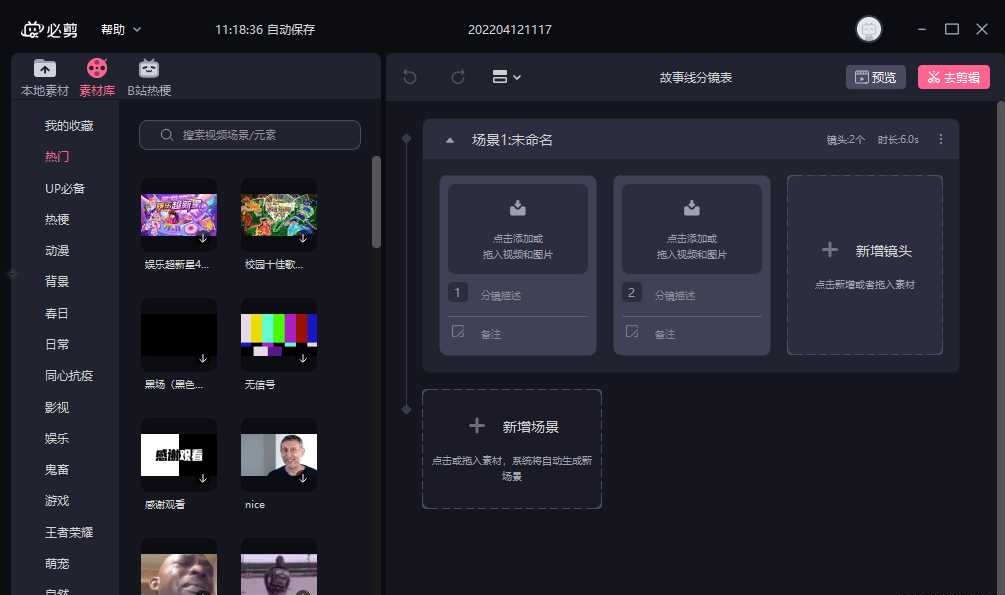This screenshot has width=1005, height=595.
Task: Open nice material thumbnail
Action: pos(279,455)
